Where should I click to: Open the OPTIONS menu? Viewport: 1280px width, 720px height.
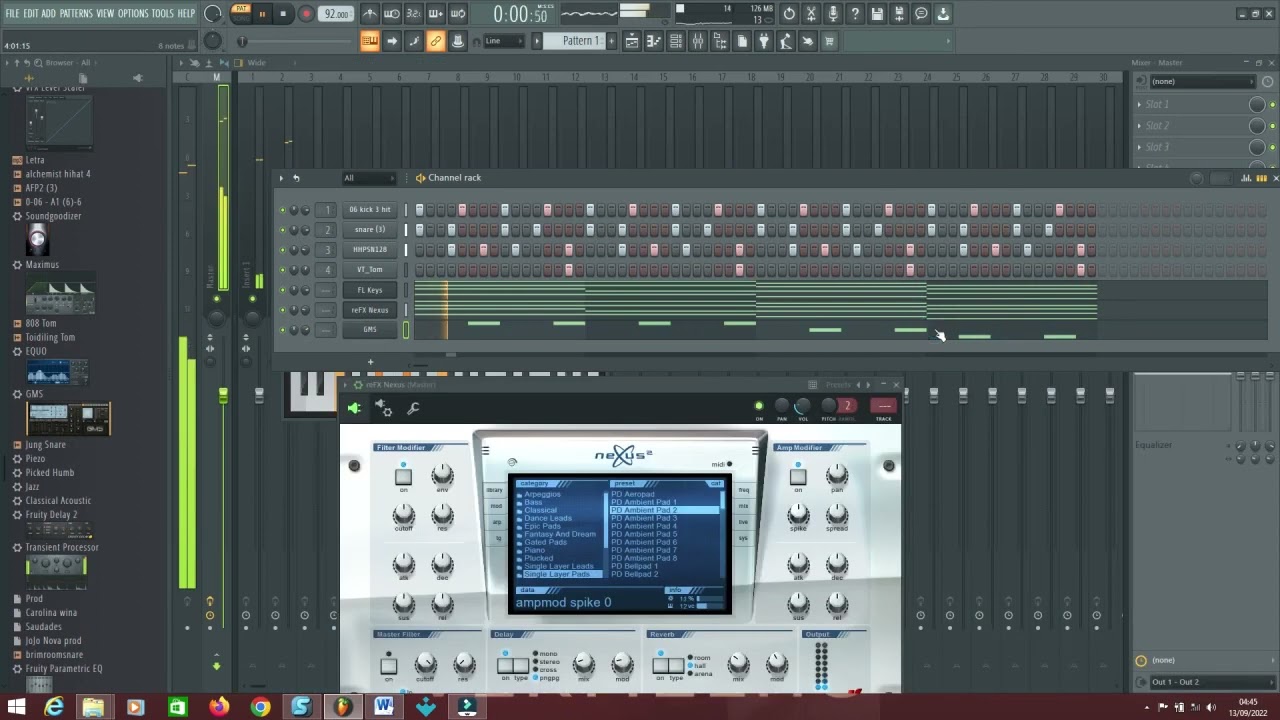(x=133, y=14)
